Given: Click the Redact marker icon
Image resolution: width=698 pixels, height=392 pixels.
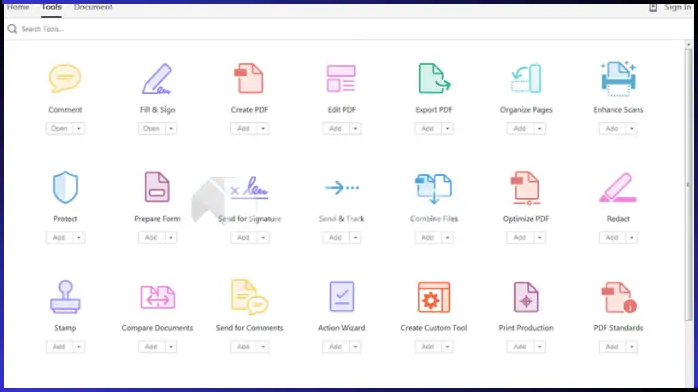Looking at the screenshot, I should 618,188.
